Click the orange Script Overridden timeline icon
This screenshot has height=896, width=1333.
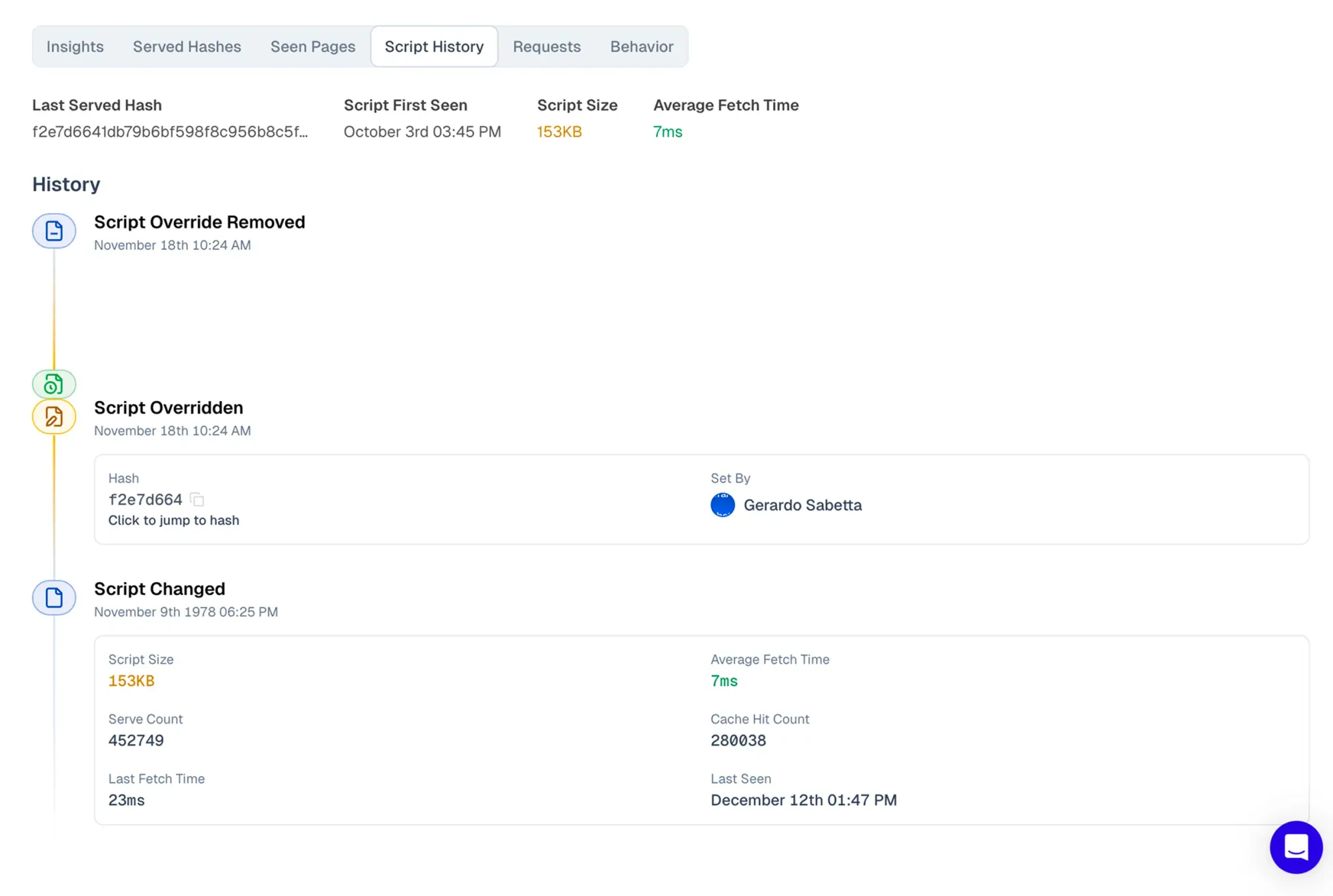tap(54, 417)
